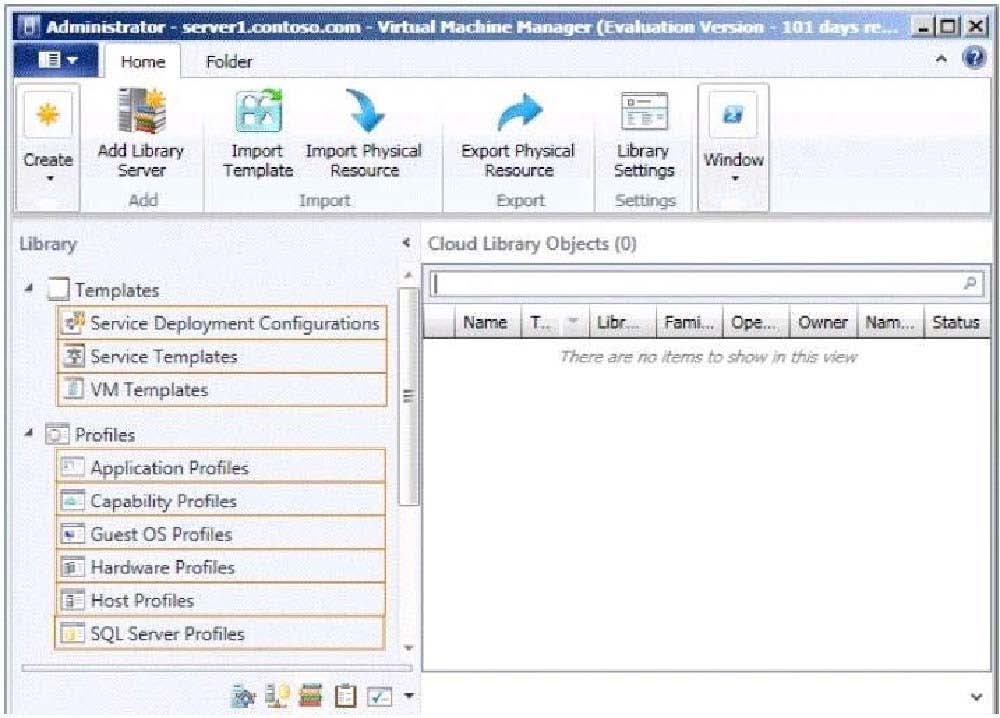Click the Service Templates icon
This screenshot has width=1000, height=718.
point(74,355)
